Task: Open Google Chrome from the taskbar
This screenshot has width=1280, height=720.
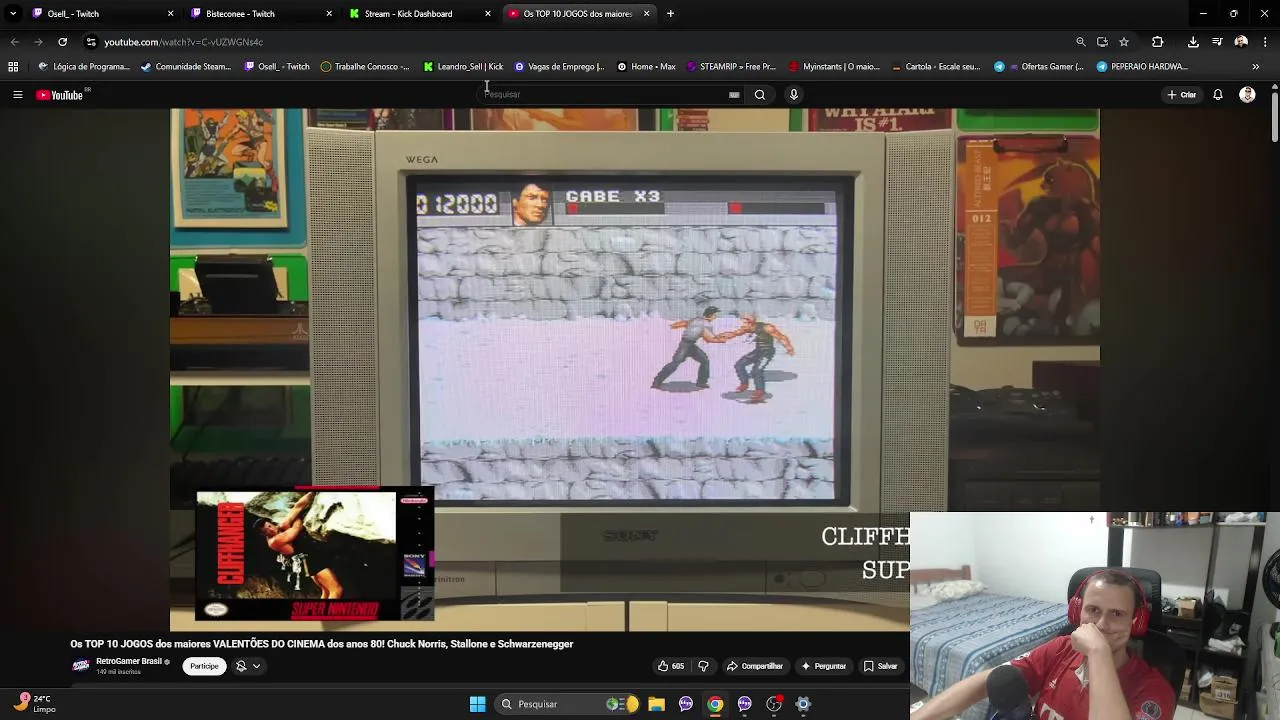Action: [715, 704]
